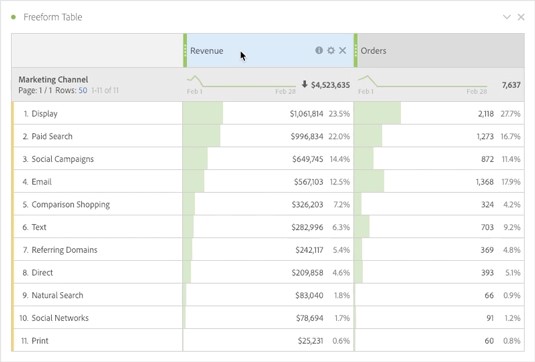Click Display orders cell 2,118
This screenshot has width=535, height=362.
(x=486, y=114)
